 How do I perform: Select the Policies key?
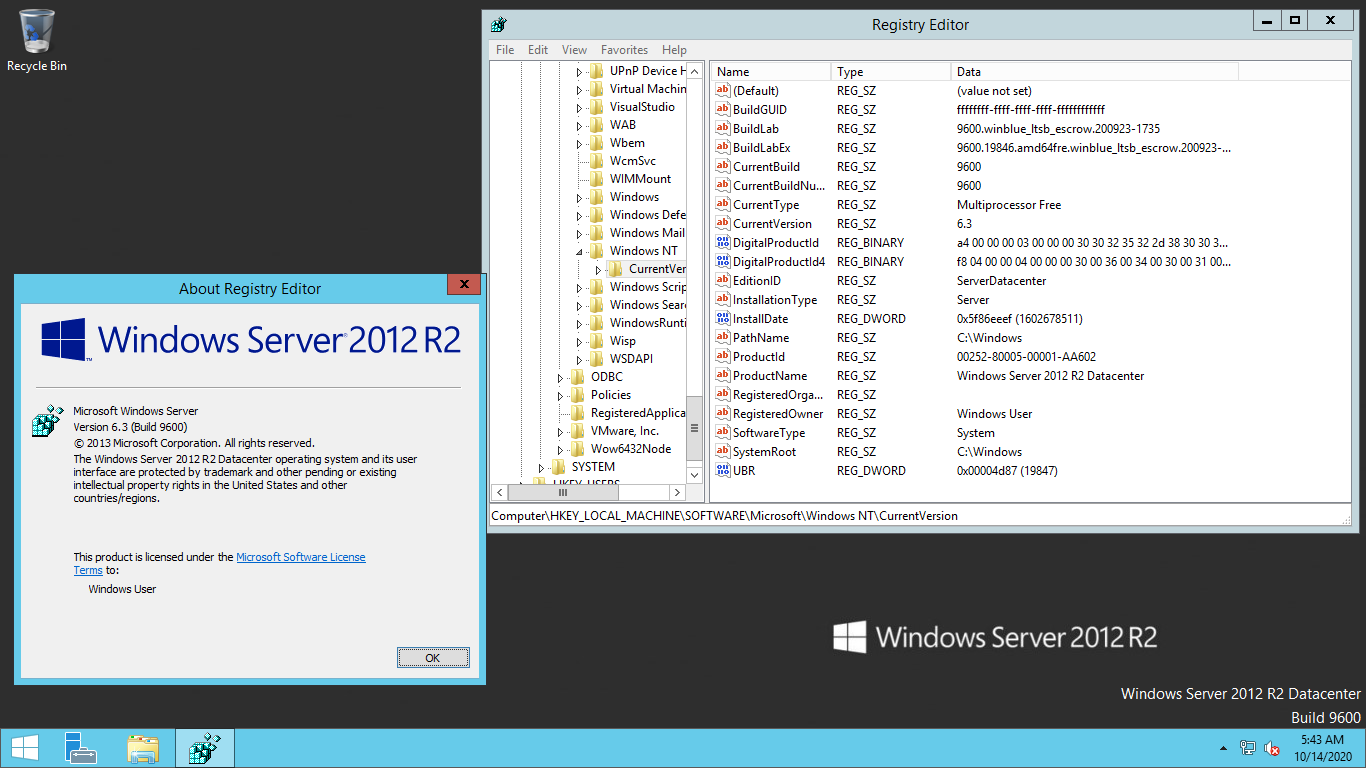[x=610, y=395]
